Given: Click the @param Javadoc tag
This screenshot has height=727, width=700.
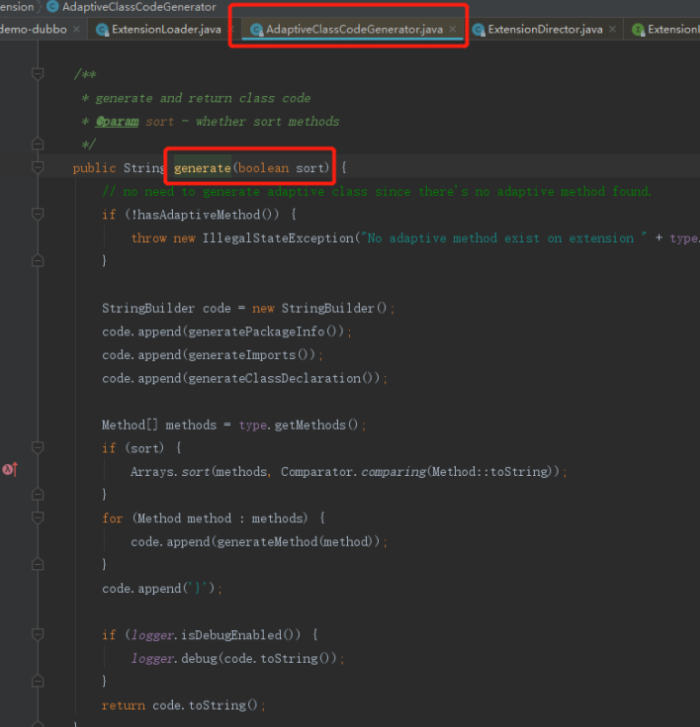Looking at the screenshot, I should (x=117, y=121).
